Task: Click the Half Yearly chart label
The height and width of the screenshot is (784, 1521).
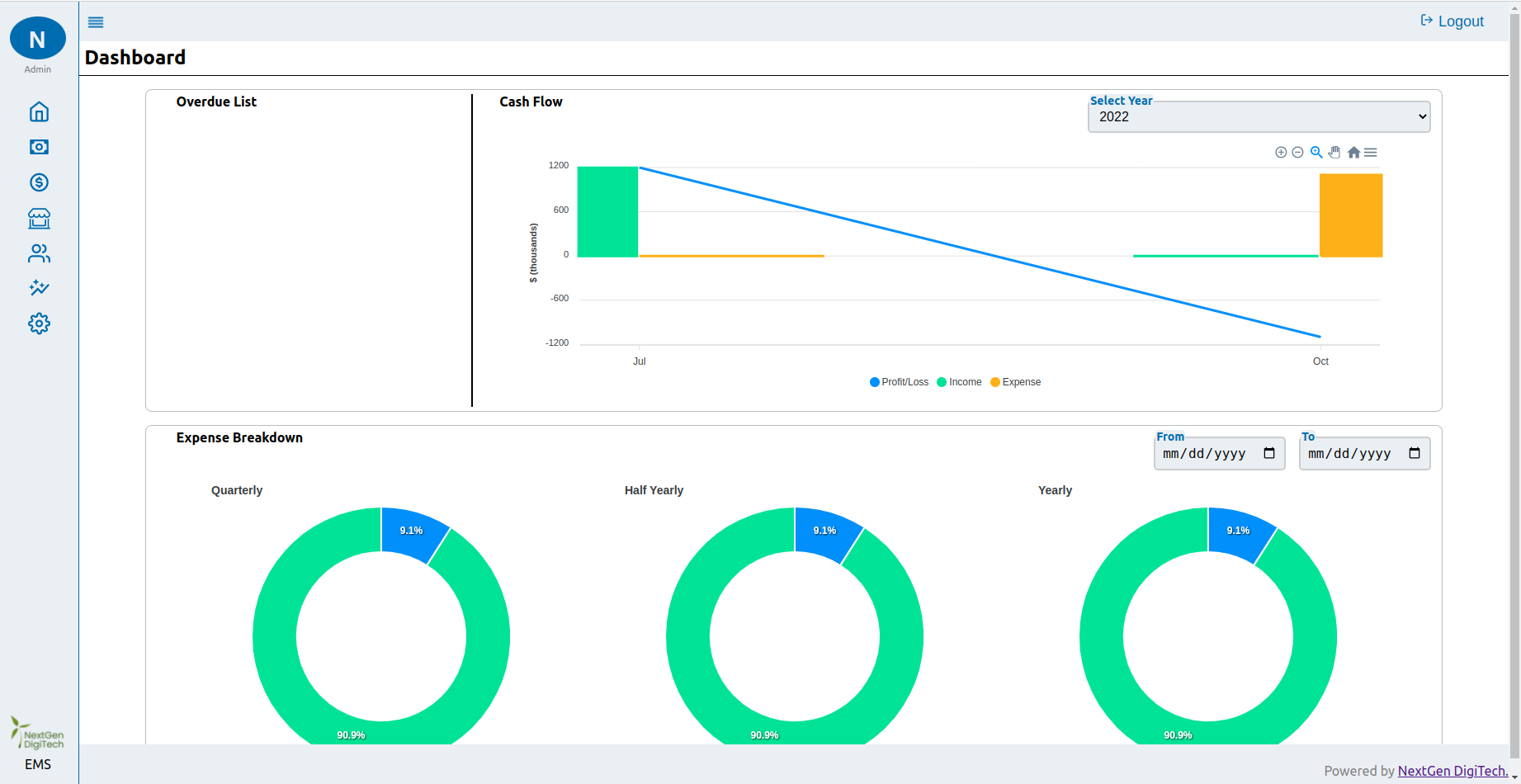Action: [x=654, y=490]
